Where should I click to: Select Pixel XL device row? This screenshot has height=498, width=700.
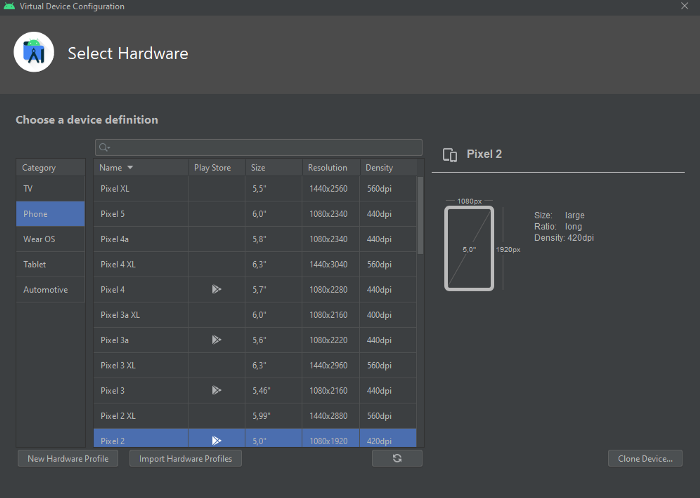pyautogui.click(x=255, y=189)
